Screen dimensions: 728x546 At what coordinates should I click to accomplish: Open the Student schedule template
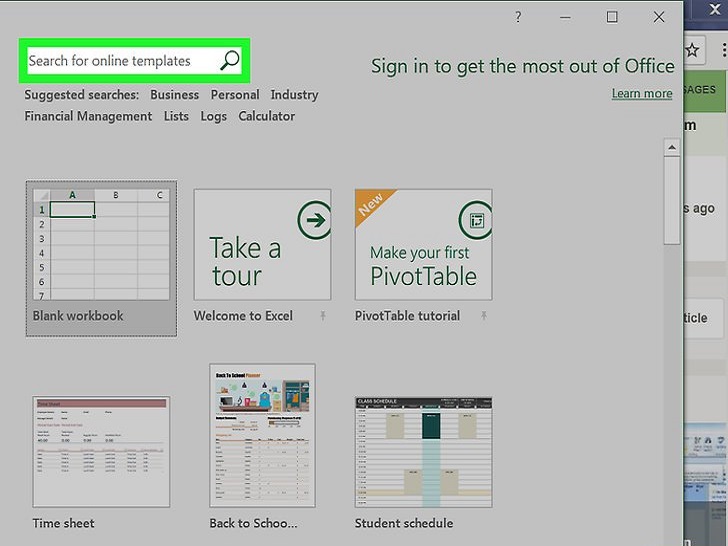coord(423,452)
